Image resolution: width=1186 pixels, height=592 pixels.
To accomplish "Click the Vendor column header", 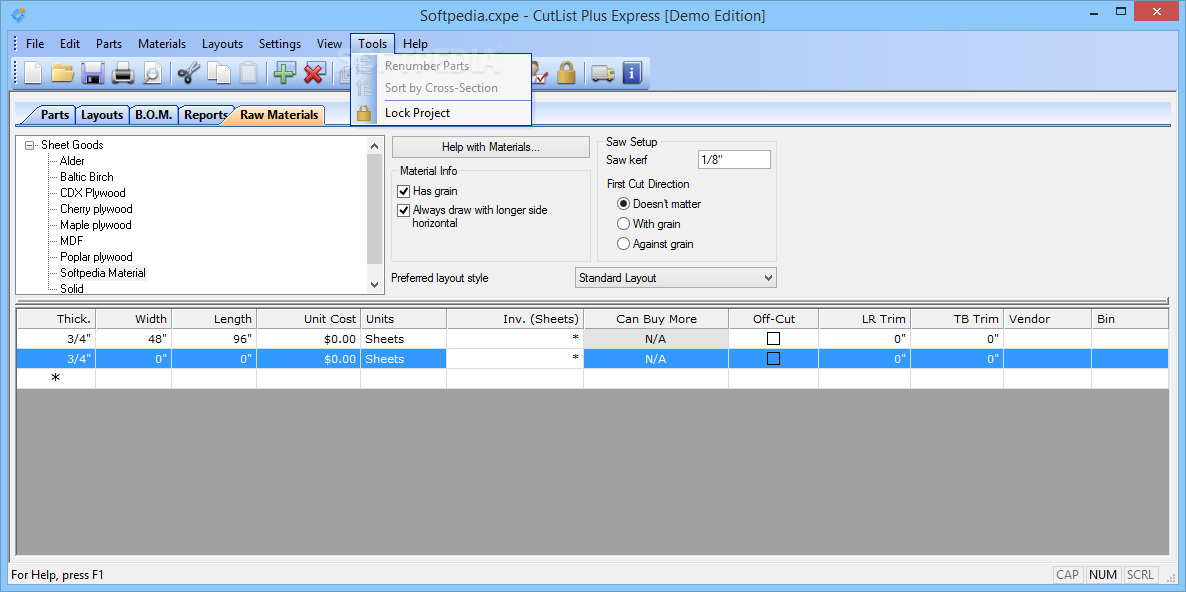I will click(x=1048, y=319).
